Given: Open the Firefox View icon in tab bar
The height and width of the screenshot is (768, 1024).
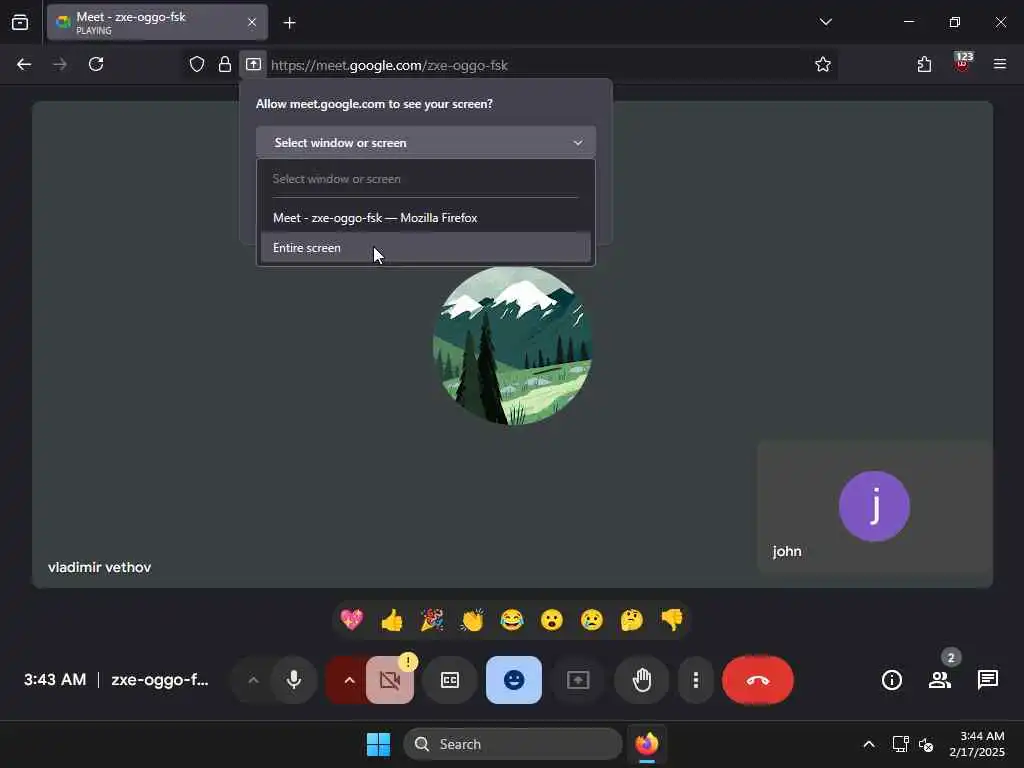Looking at the screenshot, I should click(20, 23).
